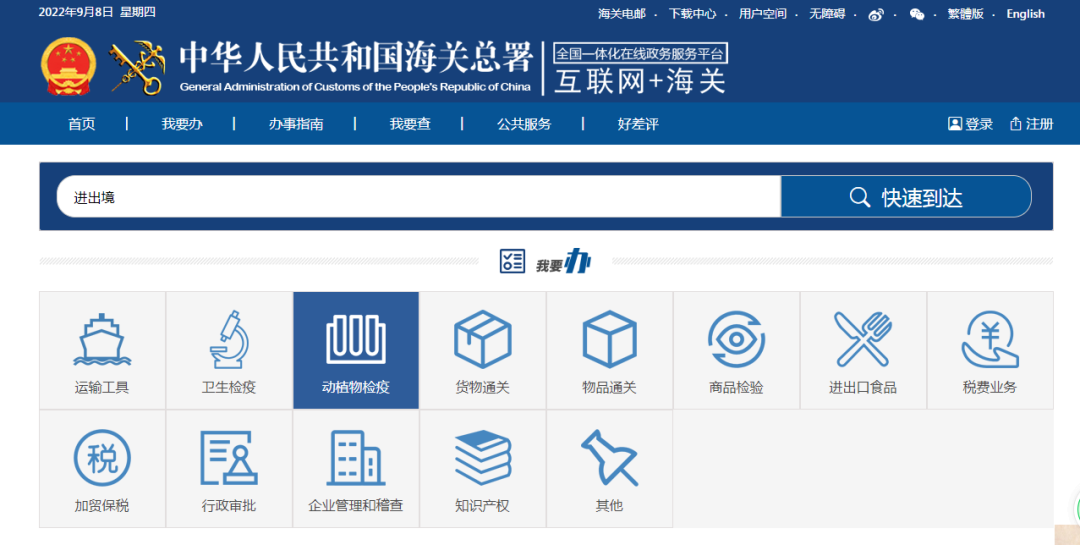The image size is (1080, 545).
Task: Click the national emblem logo
Action: pos(68,67)
